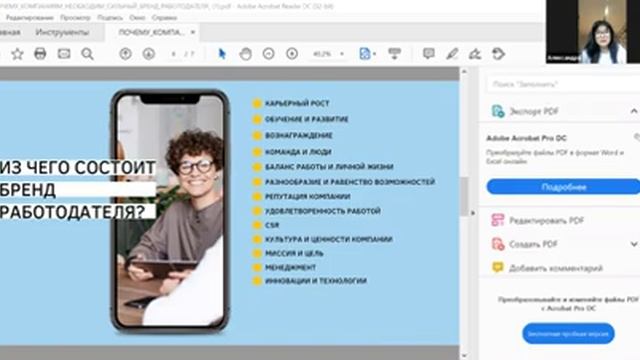This screenshot has height=360, width=640.
Task: Click the page number field
Action: (x=174, y=54)
